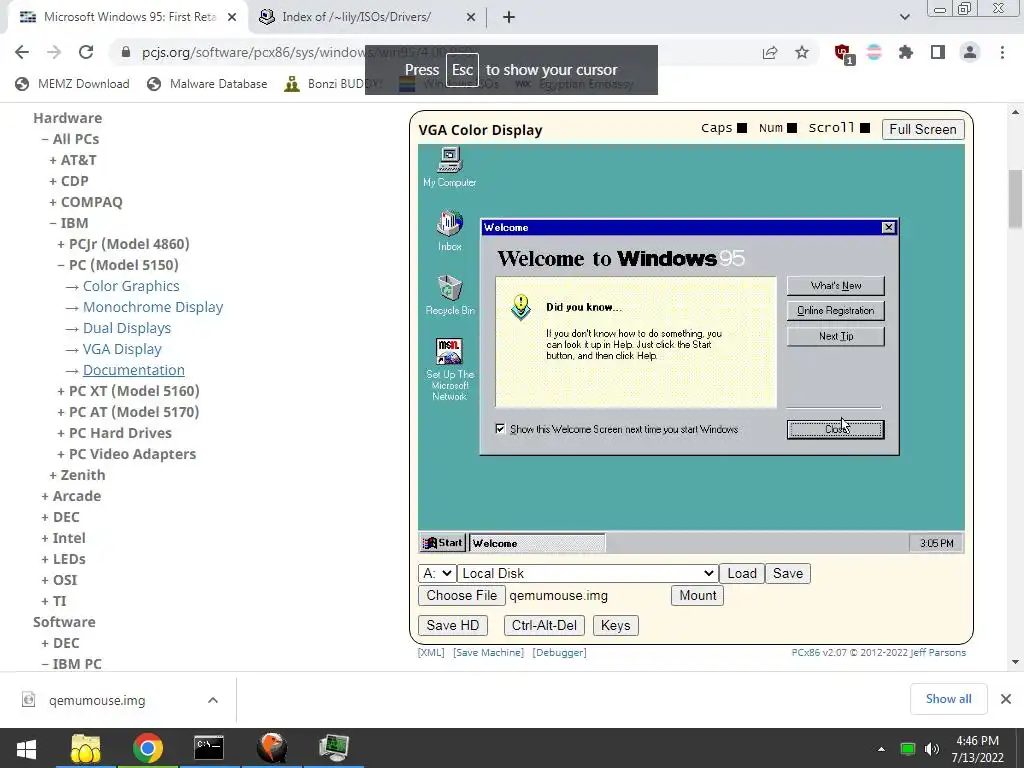This screenshot has width=1024, height=768.
Task: Open Windows Start menu on host taskbar
Action: click(26, 748)
